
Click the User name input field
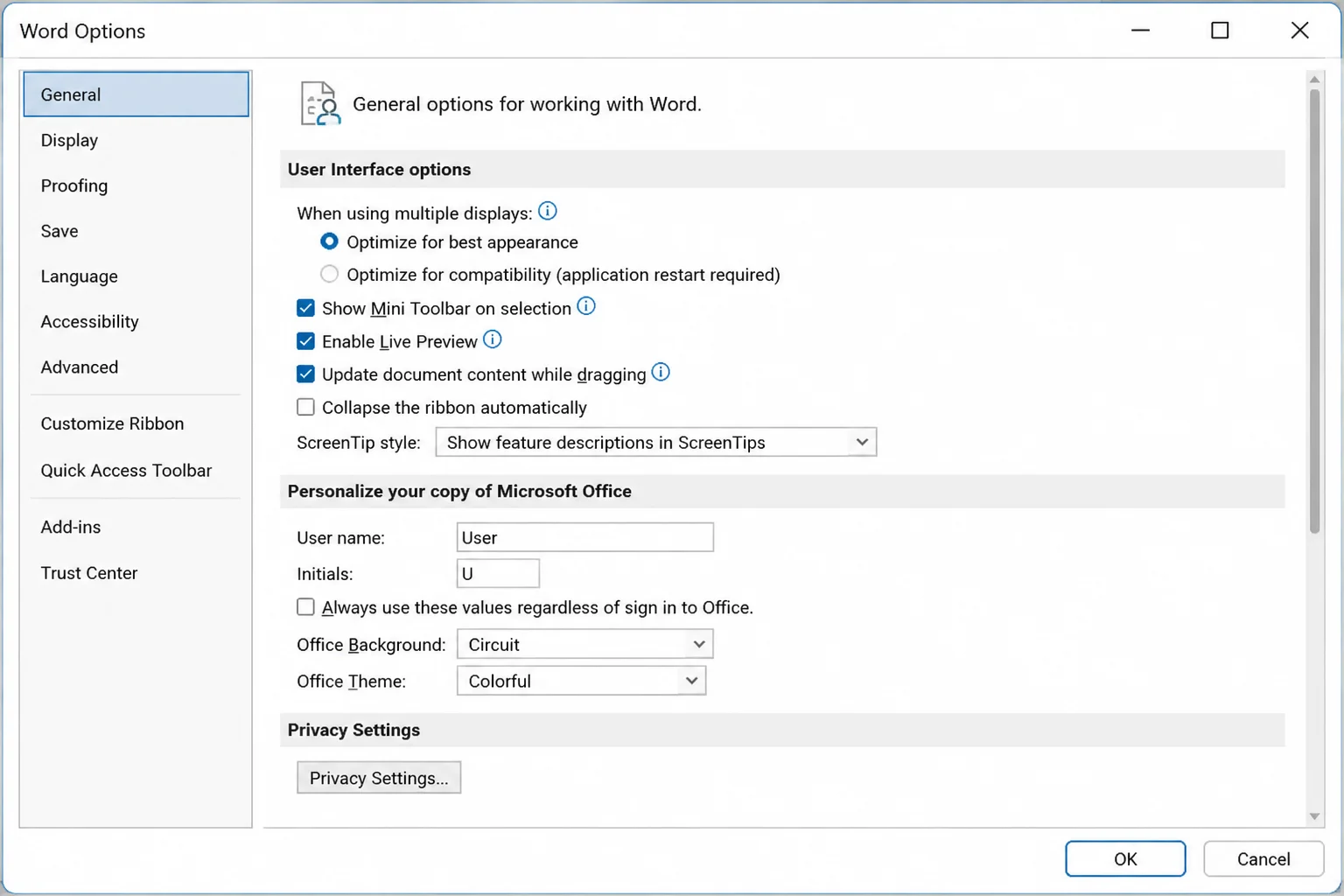(x=585, y=537)
